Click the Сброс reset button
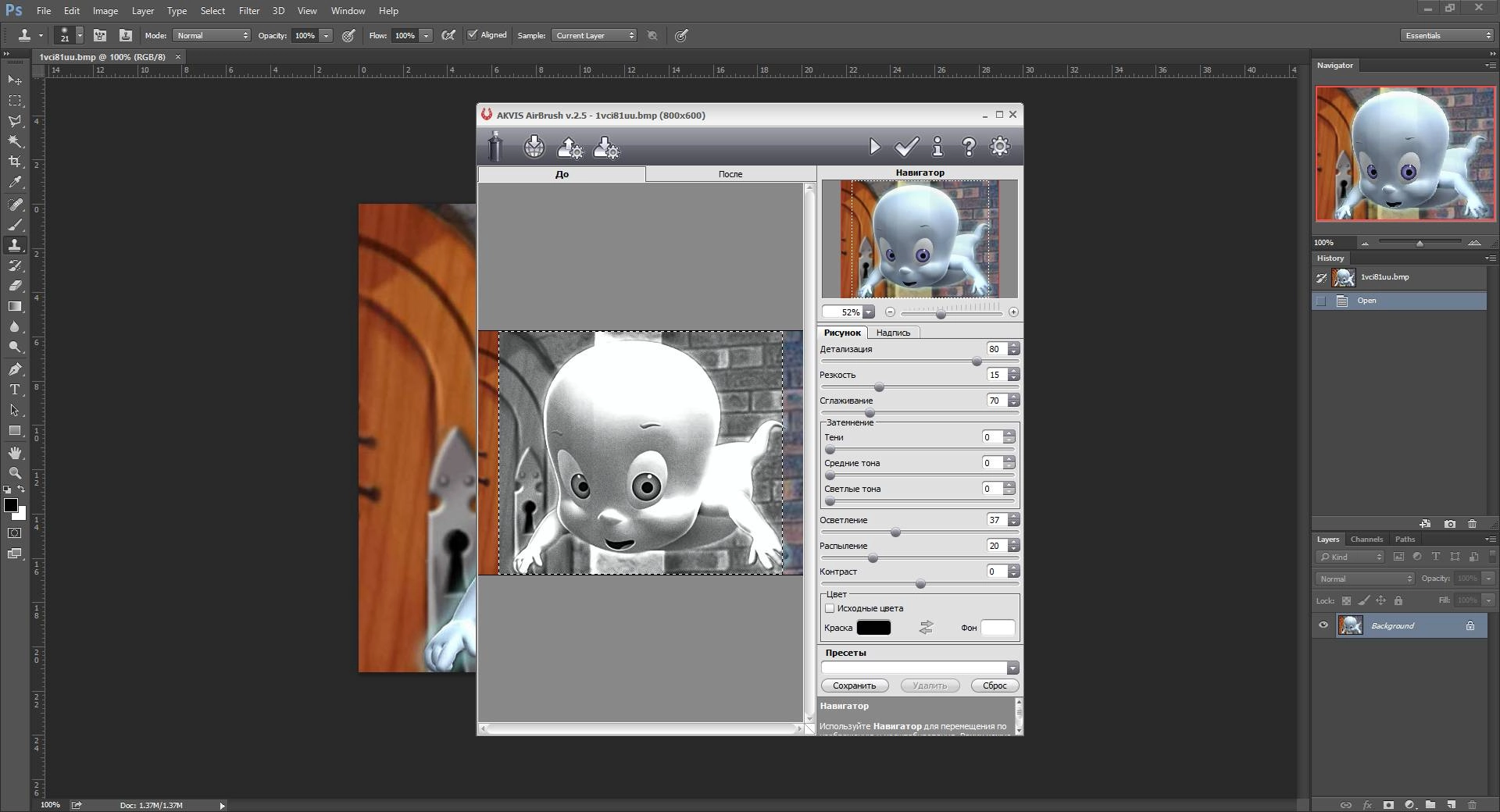1500x812 pixels. [995, 686]
